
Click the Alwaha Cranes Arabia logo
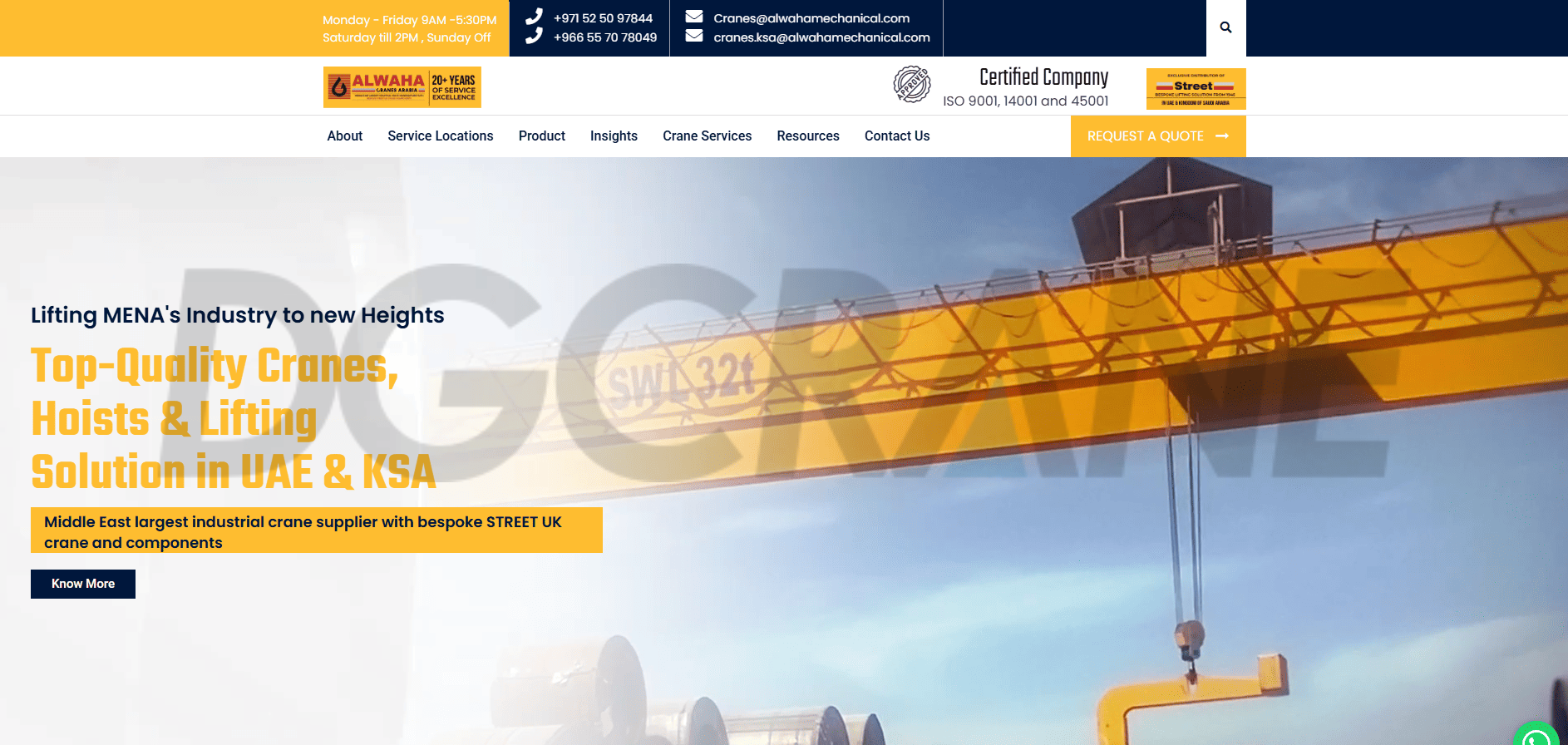(402, 87)
